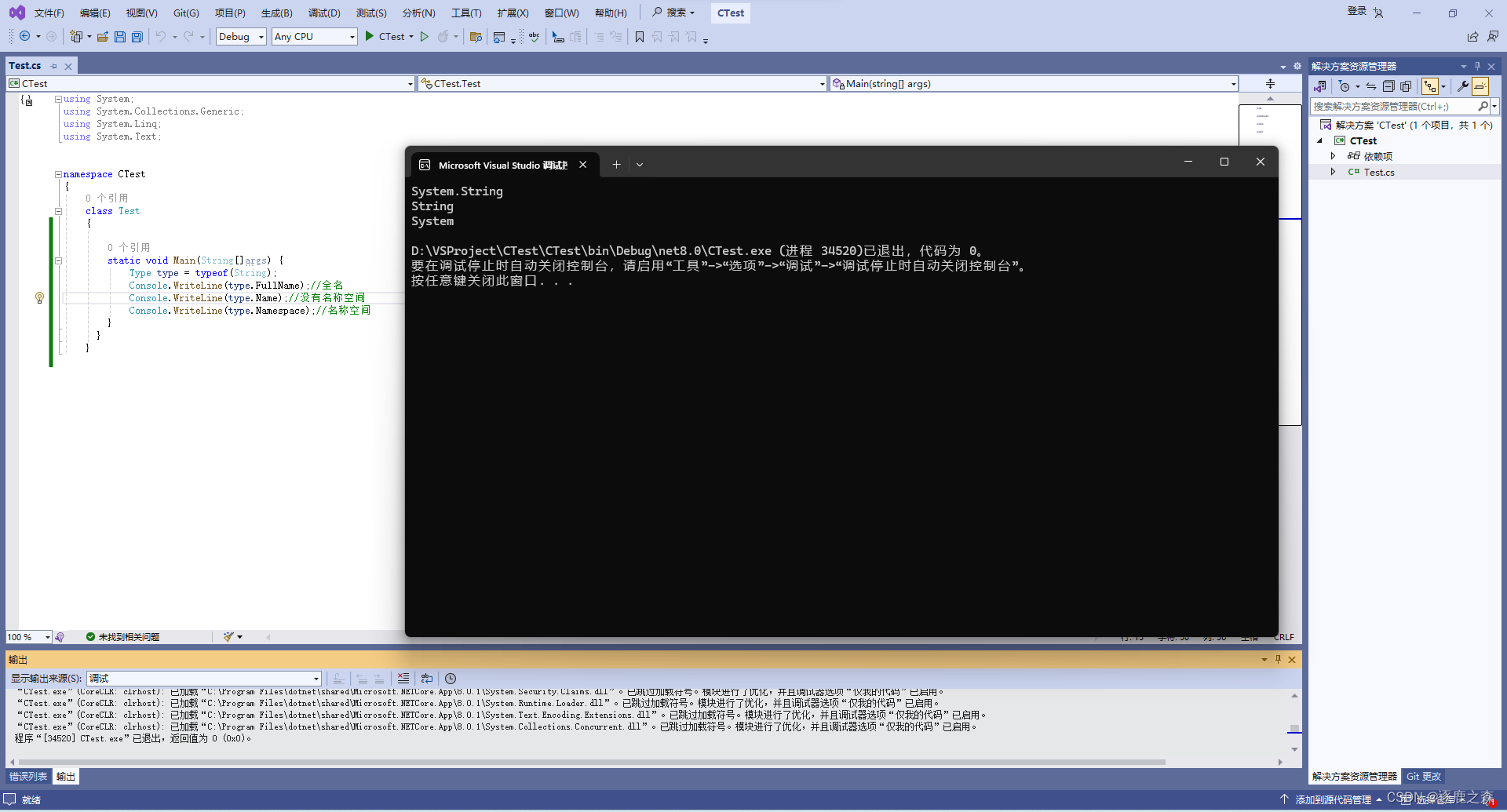Select Test.cs file in Solution Explorer
1507x812 pixels.
tap(1379, 173)
